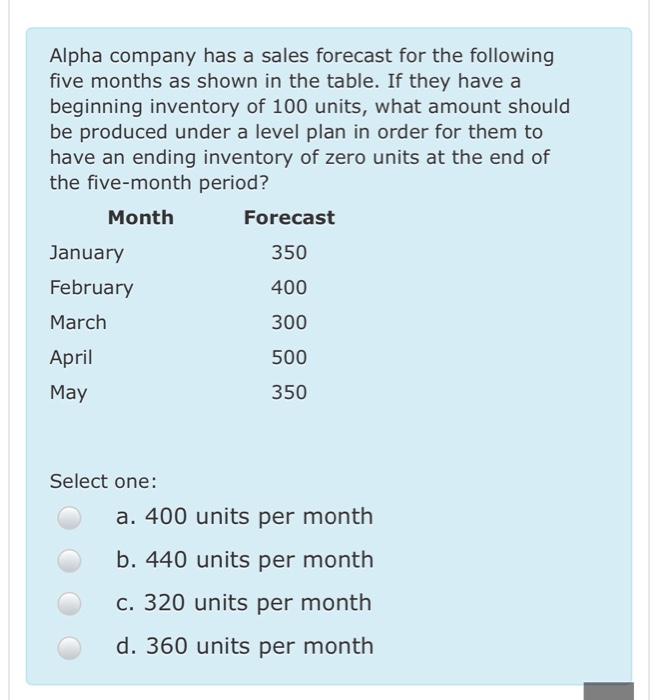The height and width of the screenshot is (700, 659).
Task: Click the answer text '320 units per month'
Action: pyautogui.click(x=258, y=603)
